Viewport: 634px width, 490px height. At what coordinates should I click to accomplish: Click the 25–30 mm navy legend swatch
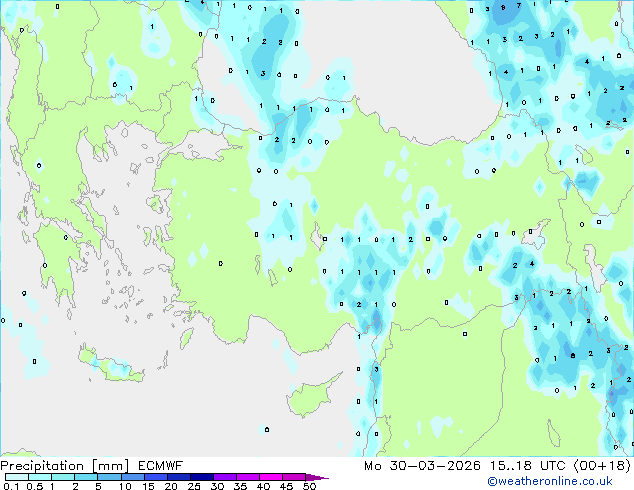click(x=201, y=477)
